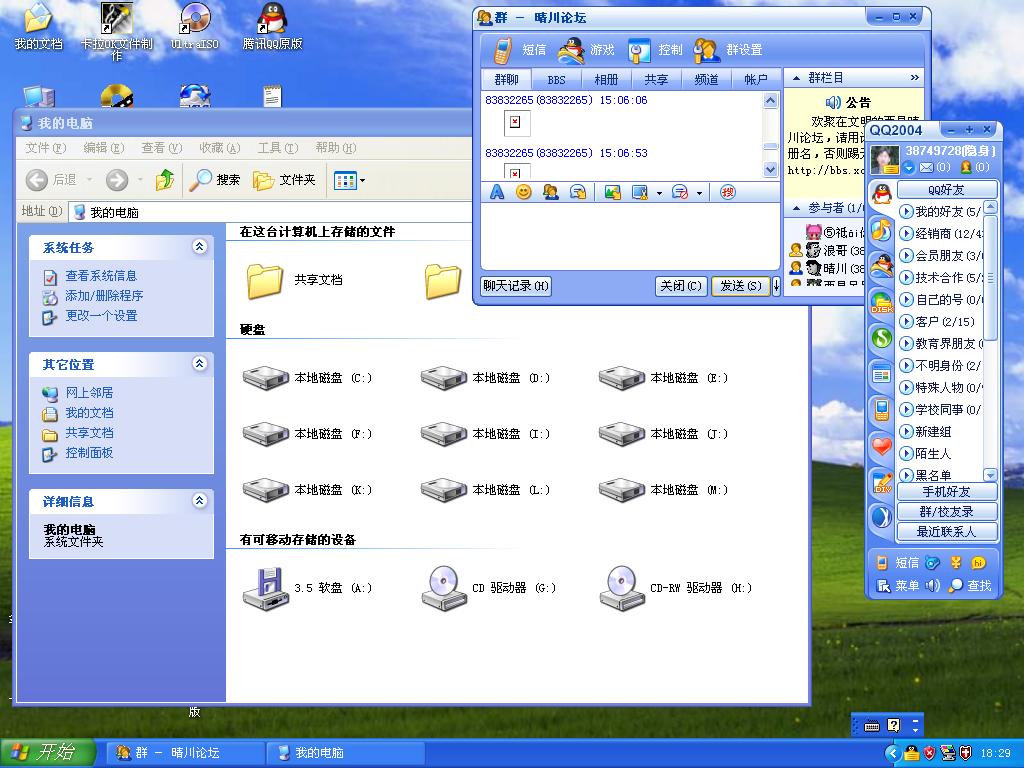
Task: Switch to the 相册 tab
Action: click(606, 80)
